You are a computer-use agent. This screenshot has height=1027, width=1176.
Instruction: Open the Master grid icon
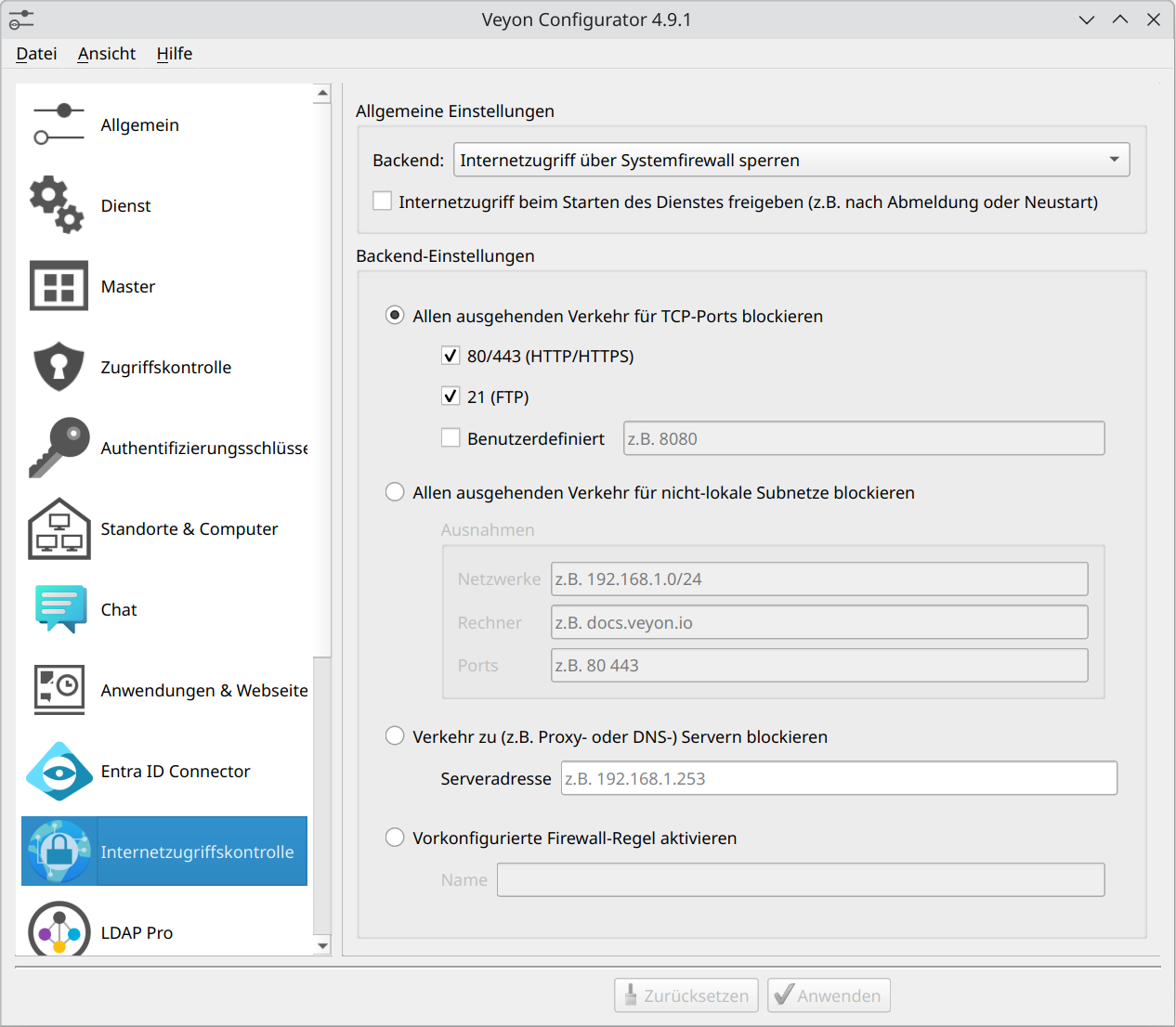59,286
